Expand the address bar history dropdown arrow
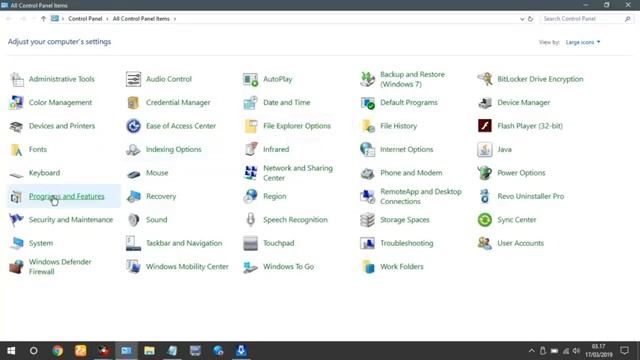 [522, 19]
